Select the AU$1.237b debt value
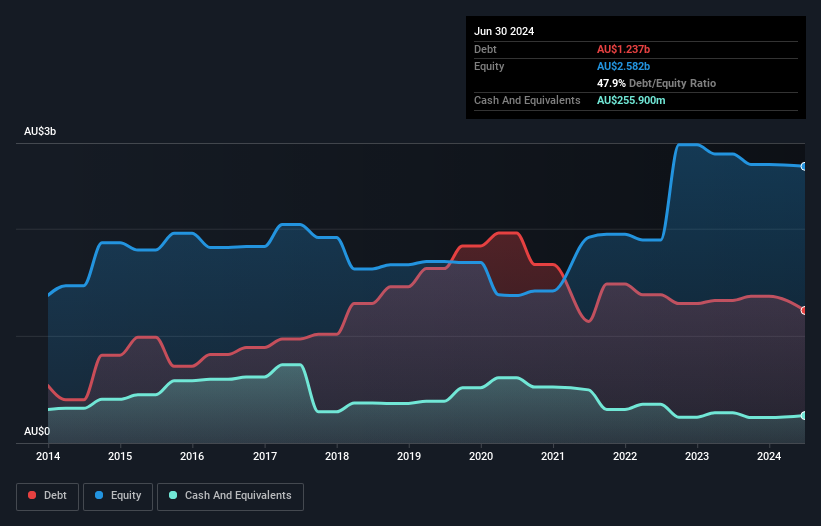This screenshot has height=526, width=821. point(623,49)
